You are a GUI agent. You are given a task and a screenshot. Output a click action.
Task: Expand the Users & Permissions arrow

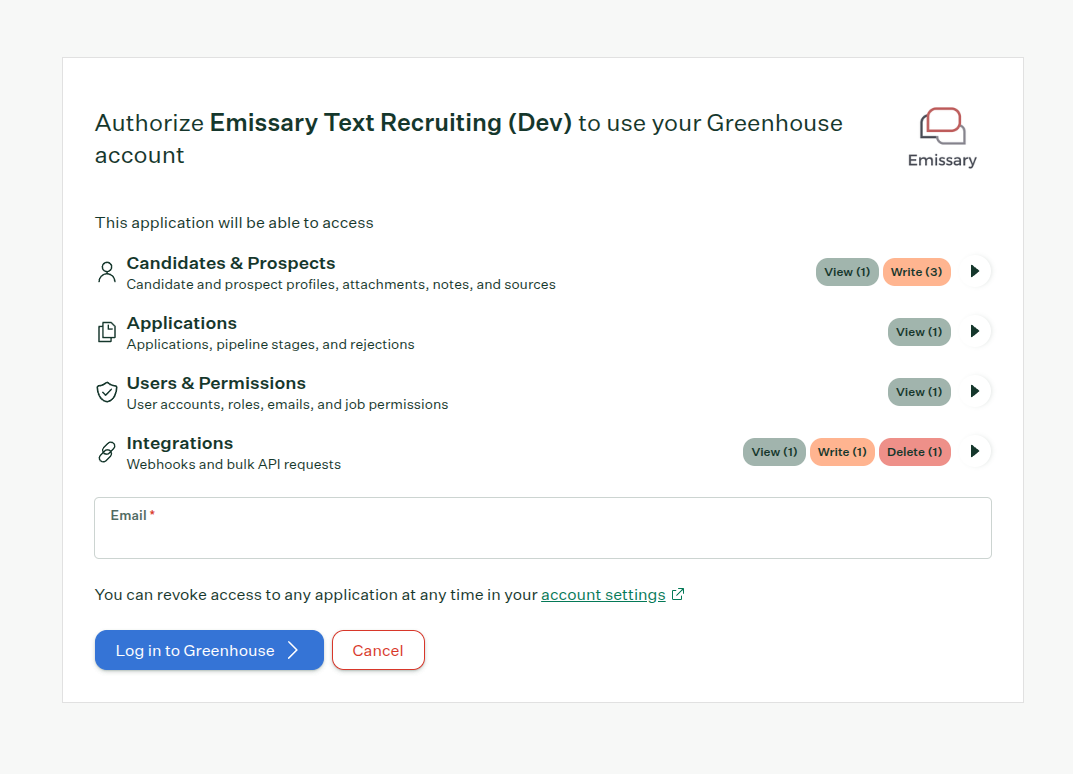975,391
